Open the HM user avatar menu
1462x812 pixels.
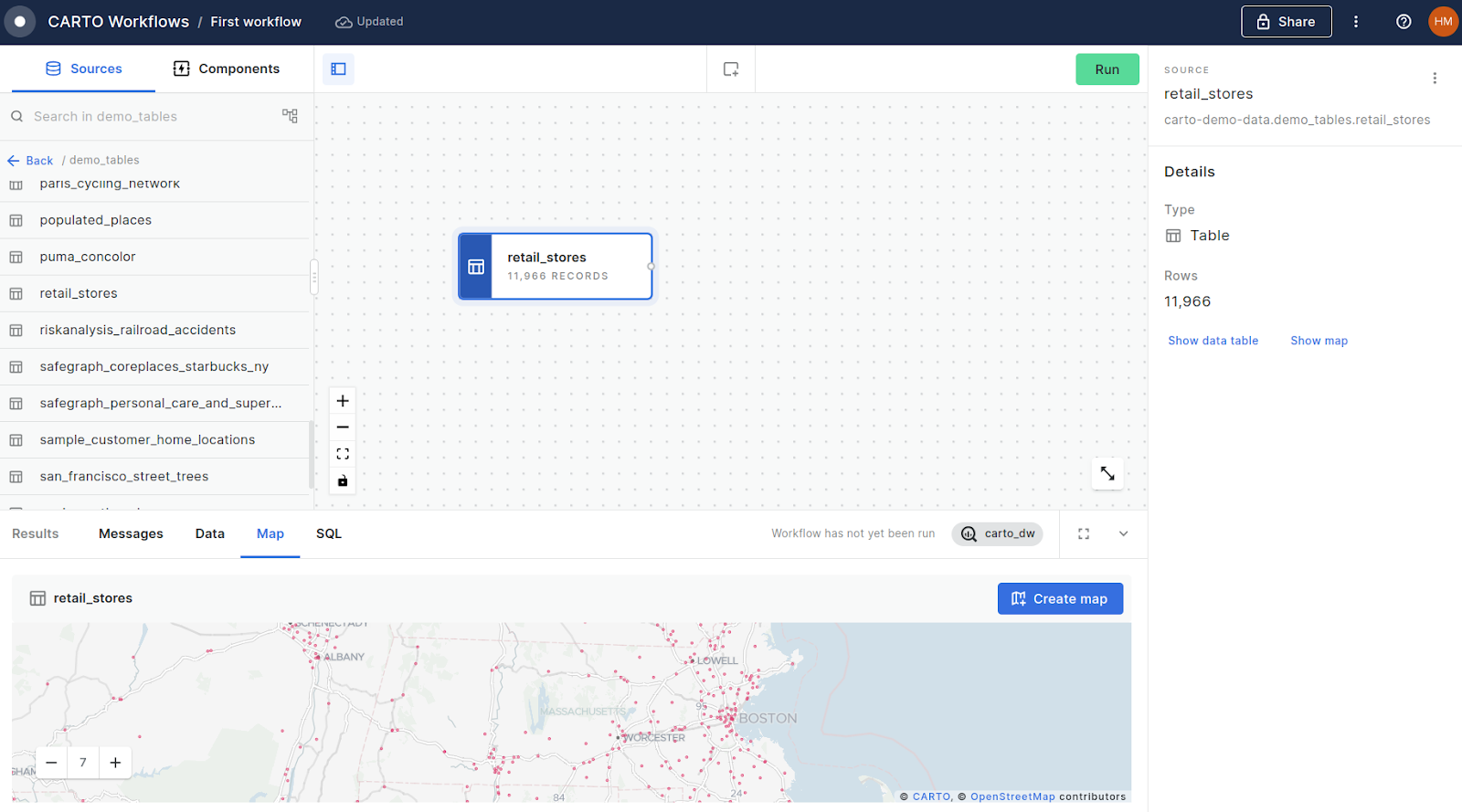pos(1443,22)
